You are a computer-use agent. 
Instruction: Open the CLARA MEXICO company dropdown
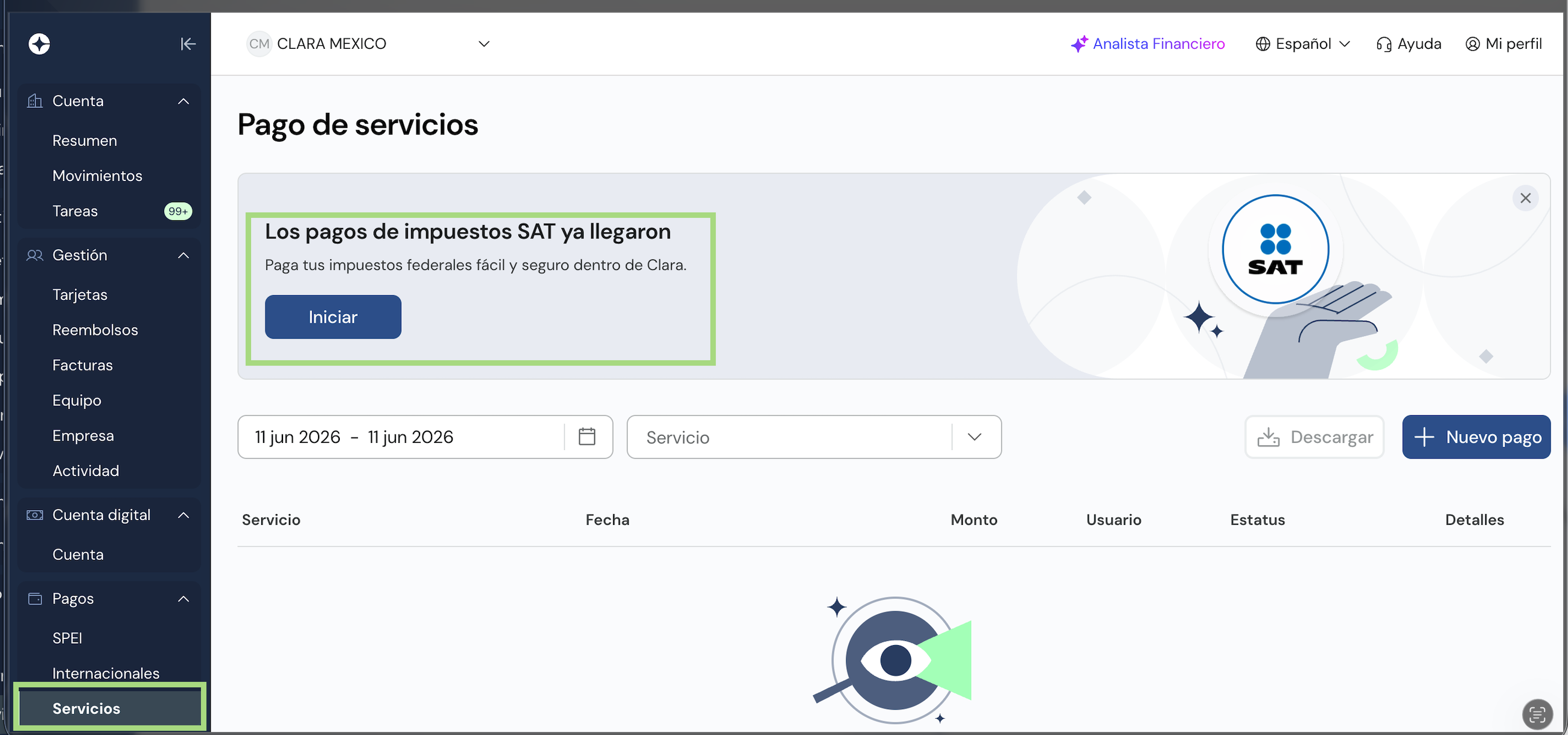[369, 44]
